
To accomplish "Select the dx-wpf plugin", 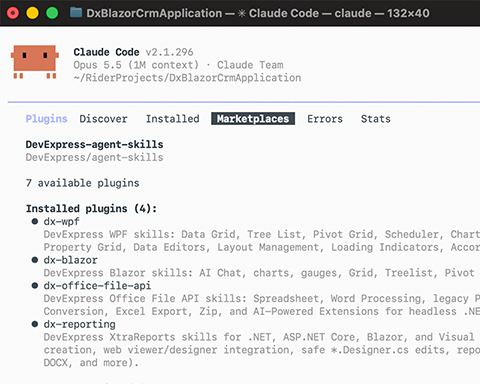I will tap(61, 222).
